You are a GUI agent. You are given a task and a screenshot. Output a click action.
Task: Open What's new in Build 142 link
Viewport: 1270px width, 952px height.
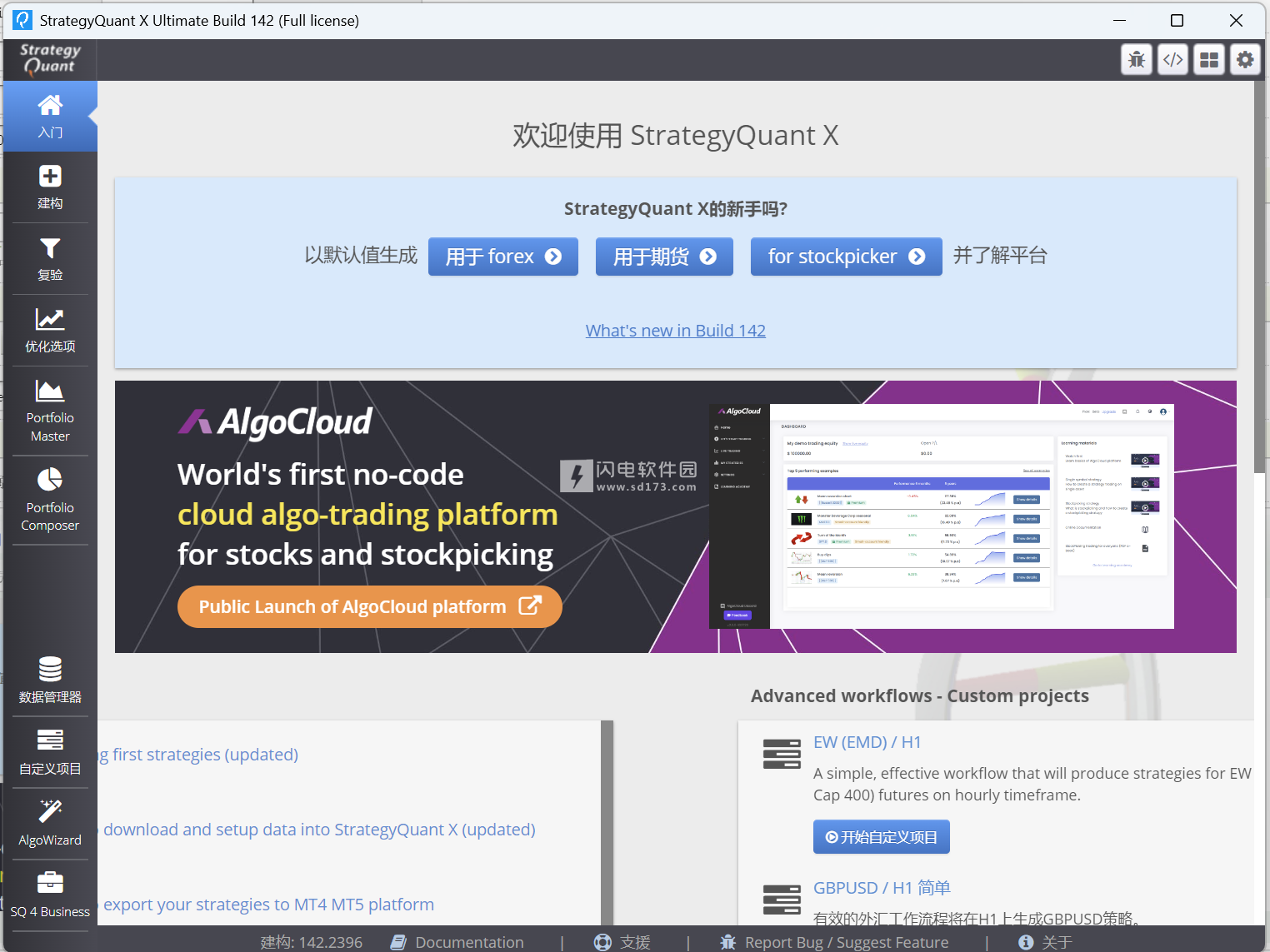676,331
